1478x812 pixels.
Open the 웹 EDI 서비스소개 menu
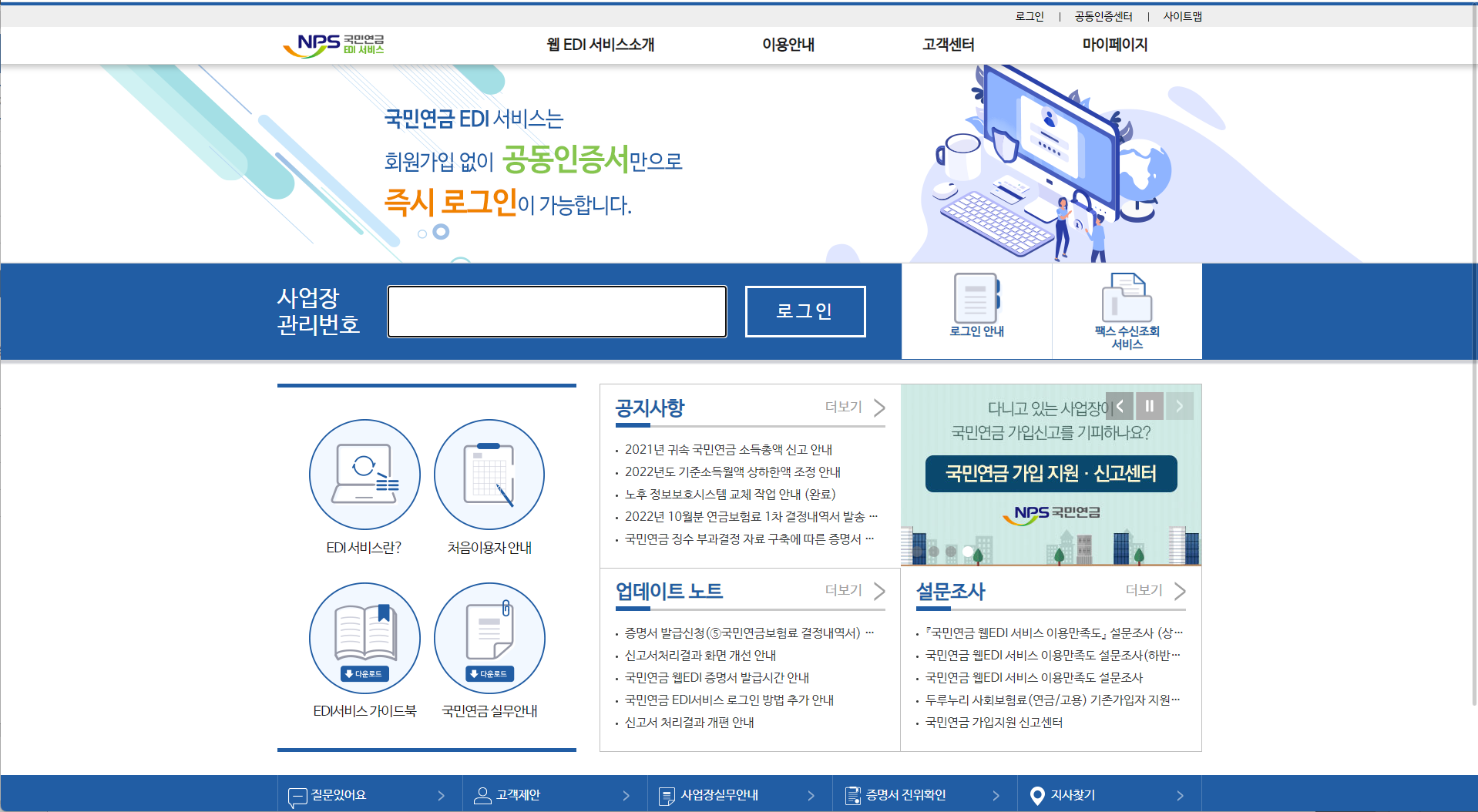(600, 45)
